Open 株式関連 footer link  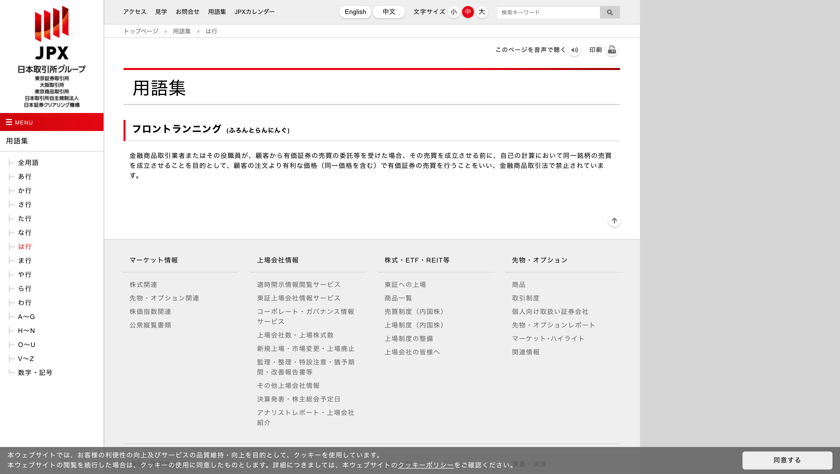coord(143,284)
